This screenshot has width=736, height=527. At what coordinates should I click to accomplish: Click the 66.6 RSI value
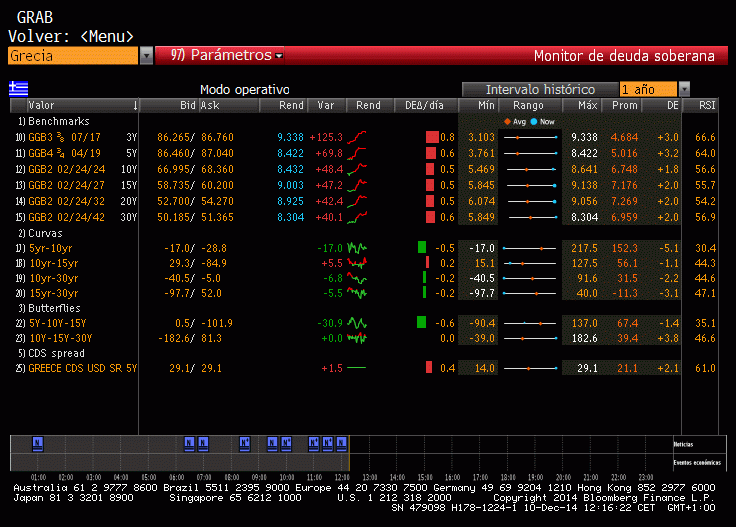pyautogui.click(x=705, y=137)
